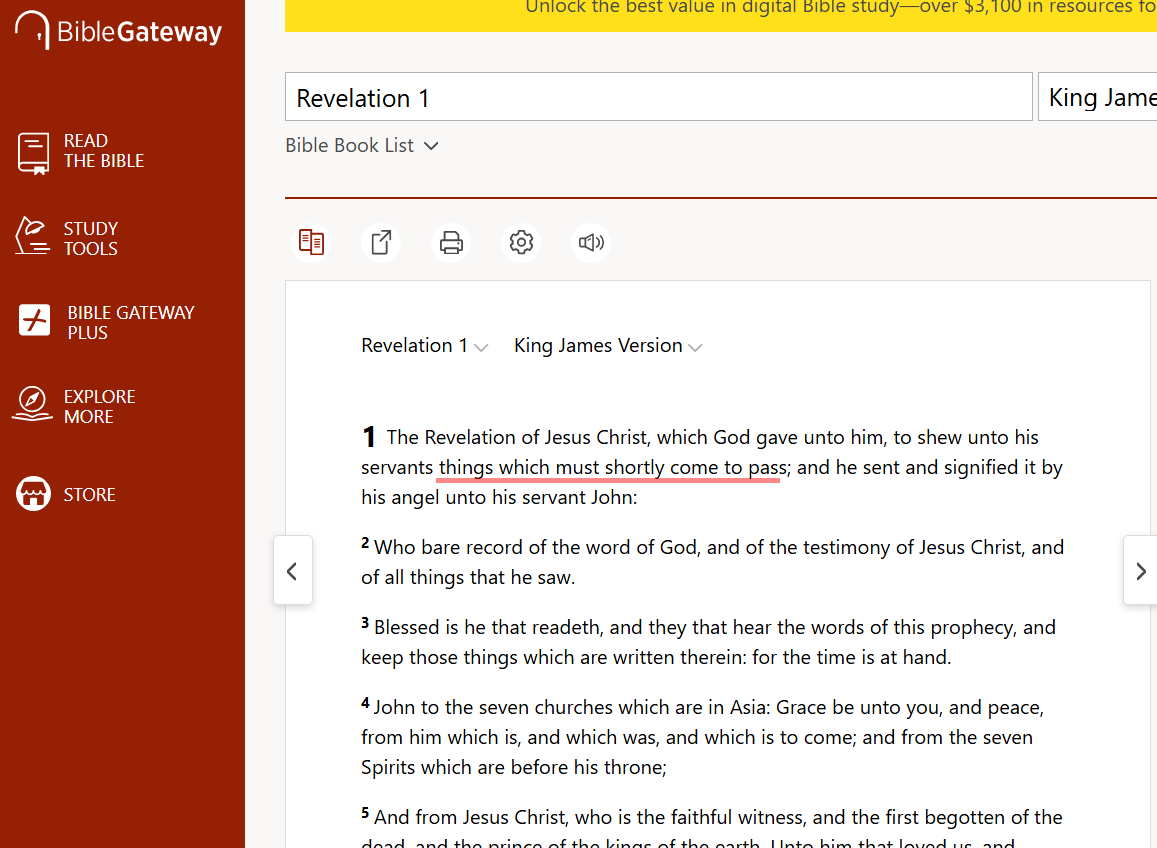Click verse 3 text "Blessed is he that readeth"
The image size is (1157, 848).
[x=487, y=627]
